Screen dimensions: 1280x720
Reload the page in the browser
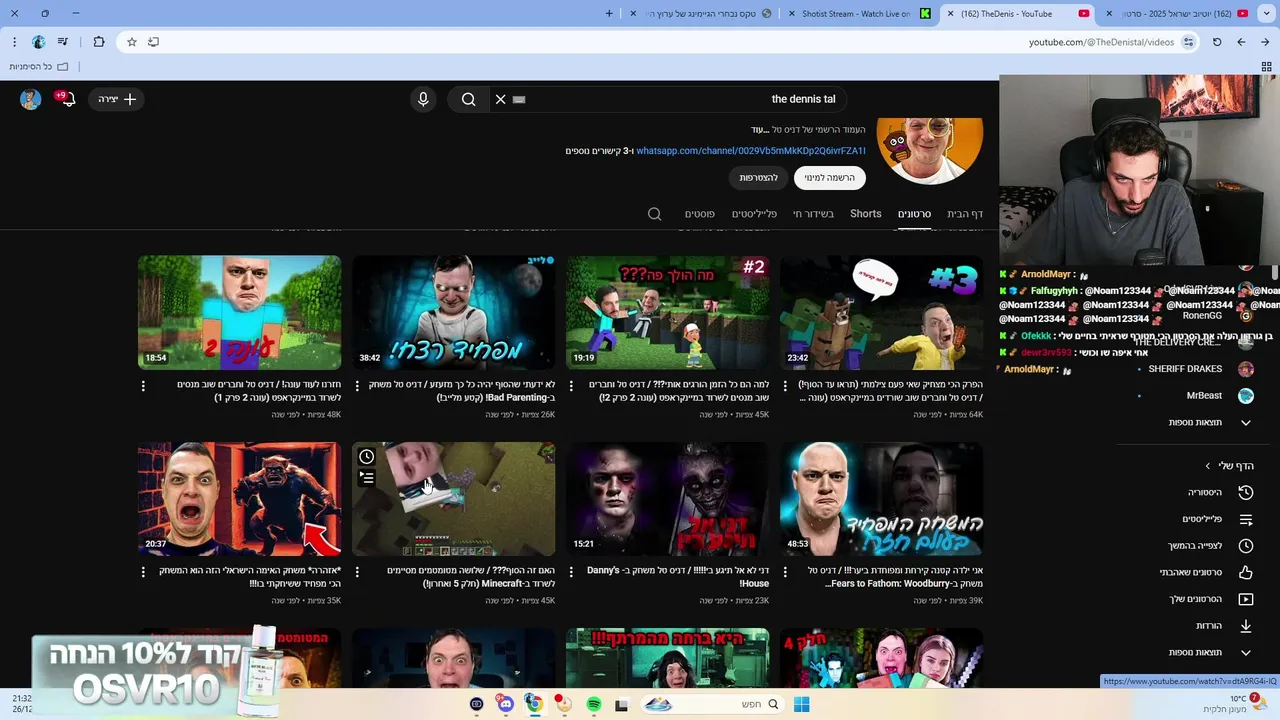[1217, 42]
